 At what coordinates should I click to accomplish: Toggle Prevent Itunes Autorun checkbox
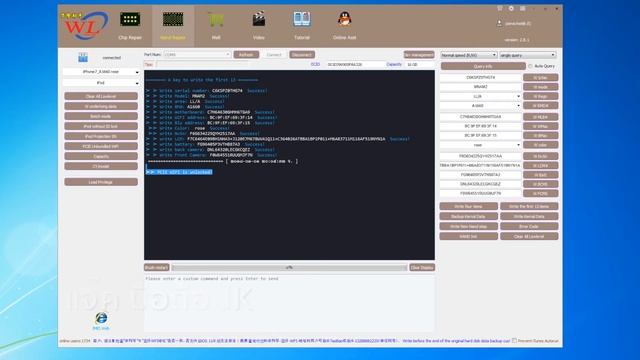click(514, 340)
